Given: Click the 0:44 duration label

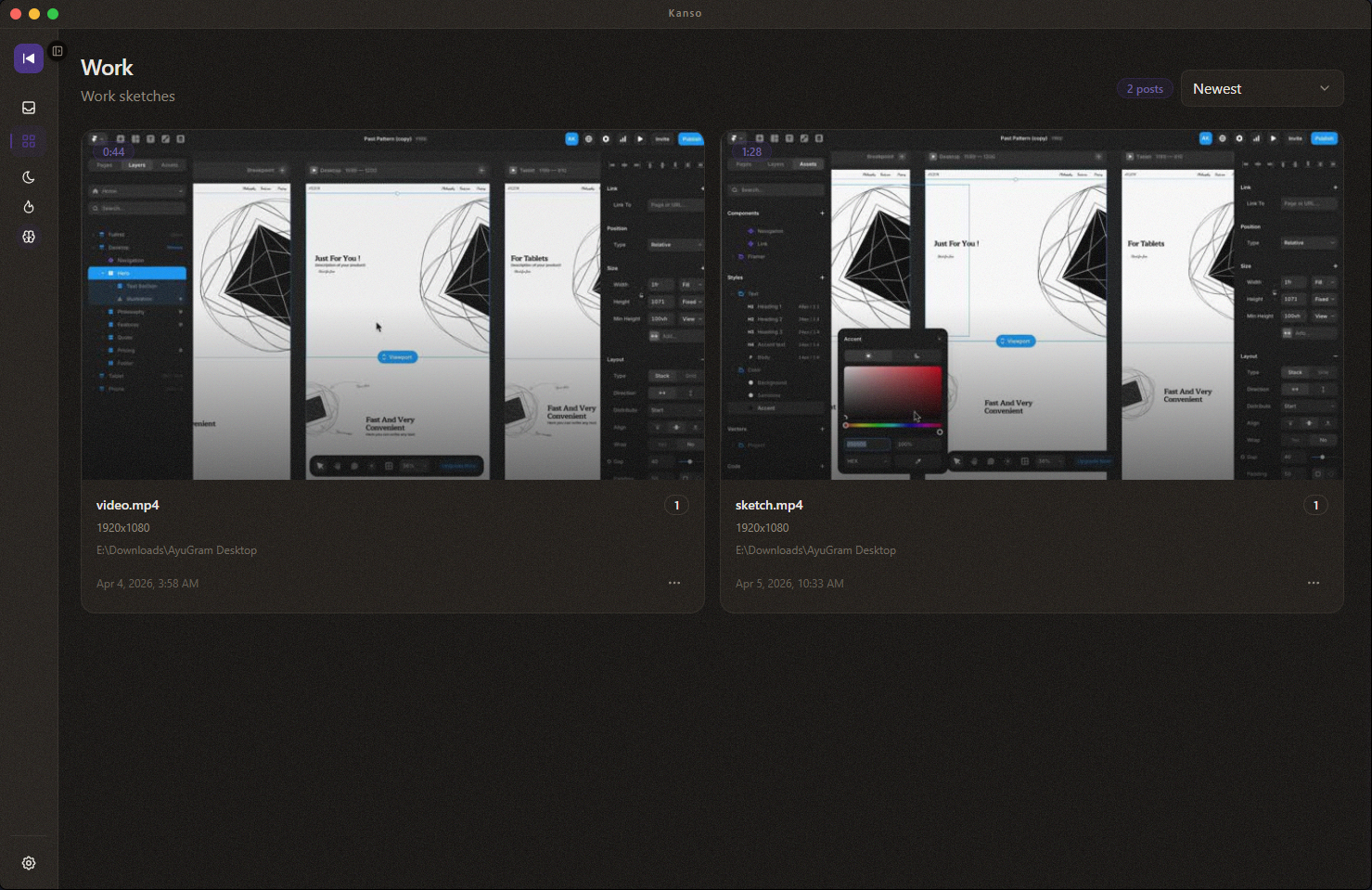Looking at the screenshot, I should 113,152.
